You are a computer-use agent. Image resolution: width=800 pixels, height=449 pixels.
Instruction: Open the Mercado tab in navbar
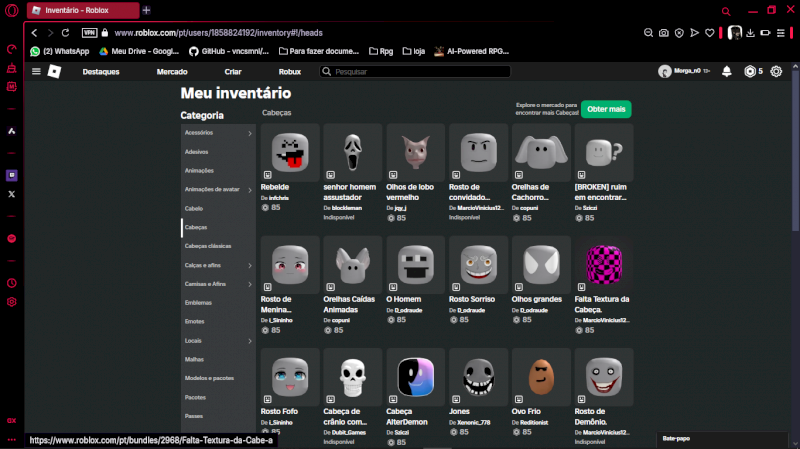(x=172, y=72)
